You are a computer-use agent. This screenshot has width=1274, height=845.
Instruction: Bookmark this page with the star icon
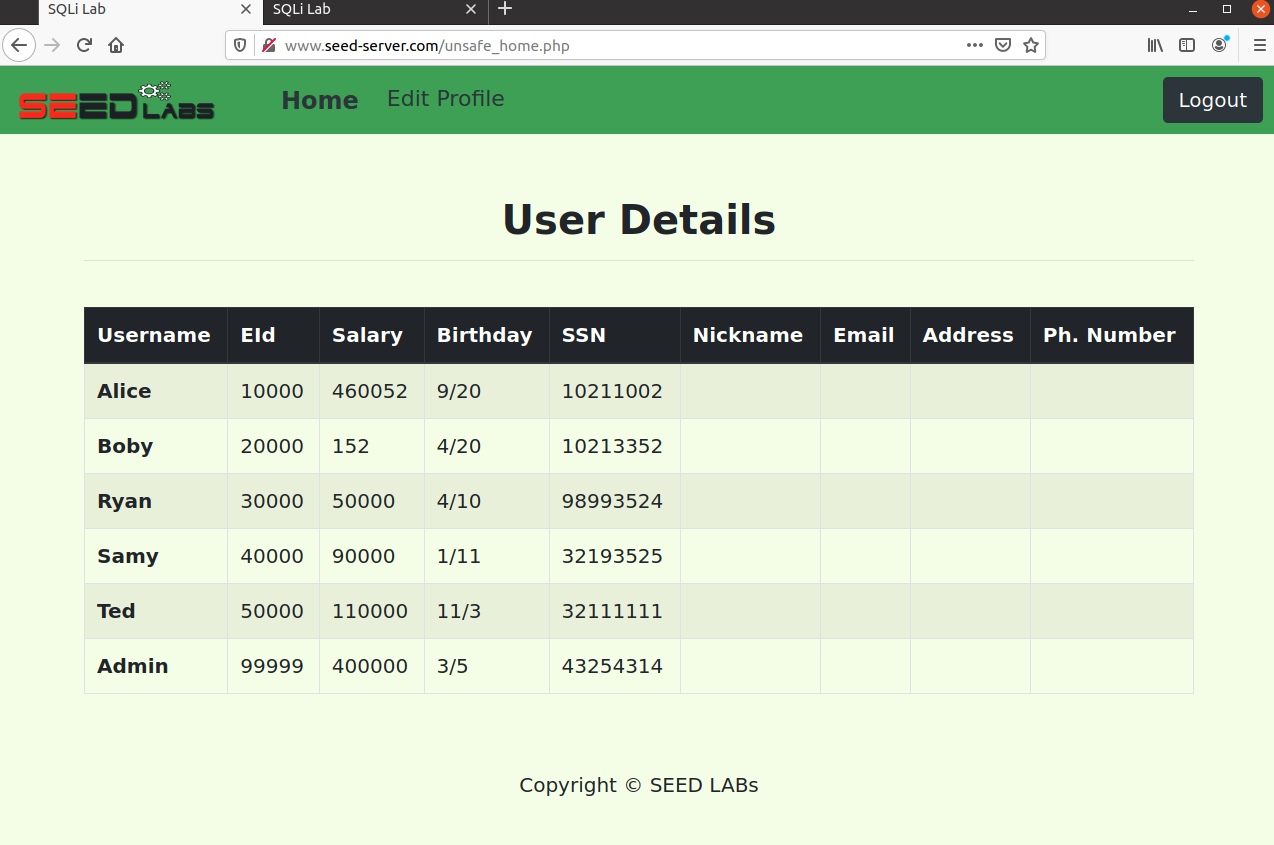(x=1031, y=45)
